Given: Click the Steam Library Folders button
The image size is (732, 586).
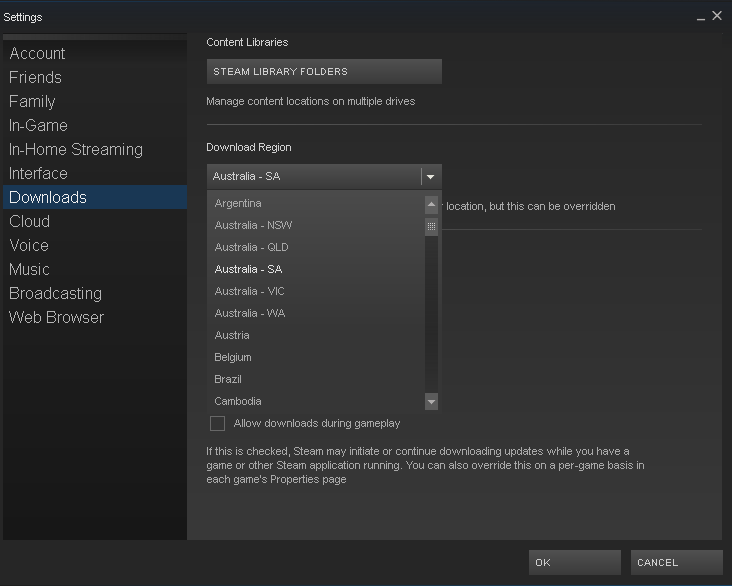Looking at the screenshot, I should [x=324, y=71].
